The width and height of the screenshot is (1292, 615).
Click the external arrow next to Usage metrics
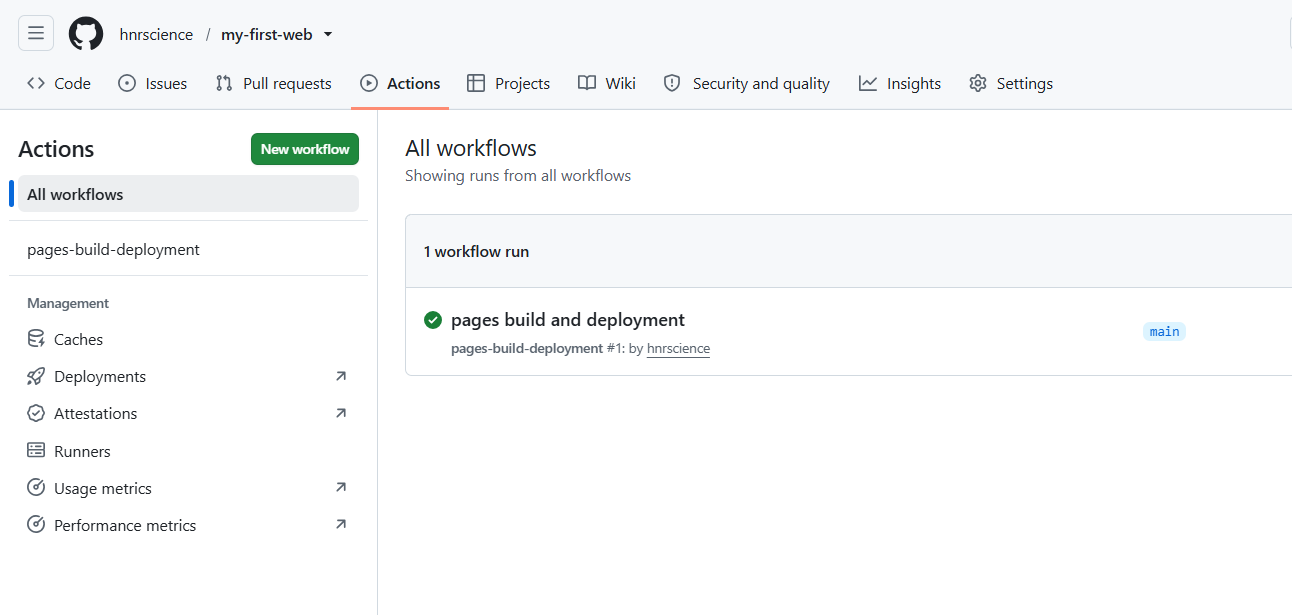341,487
